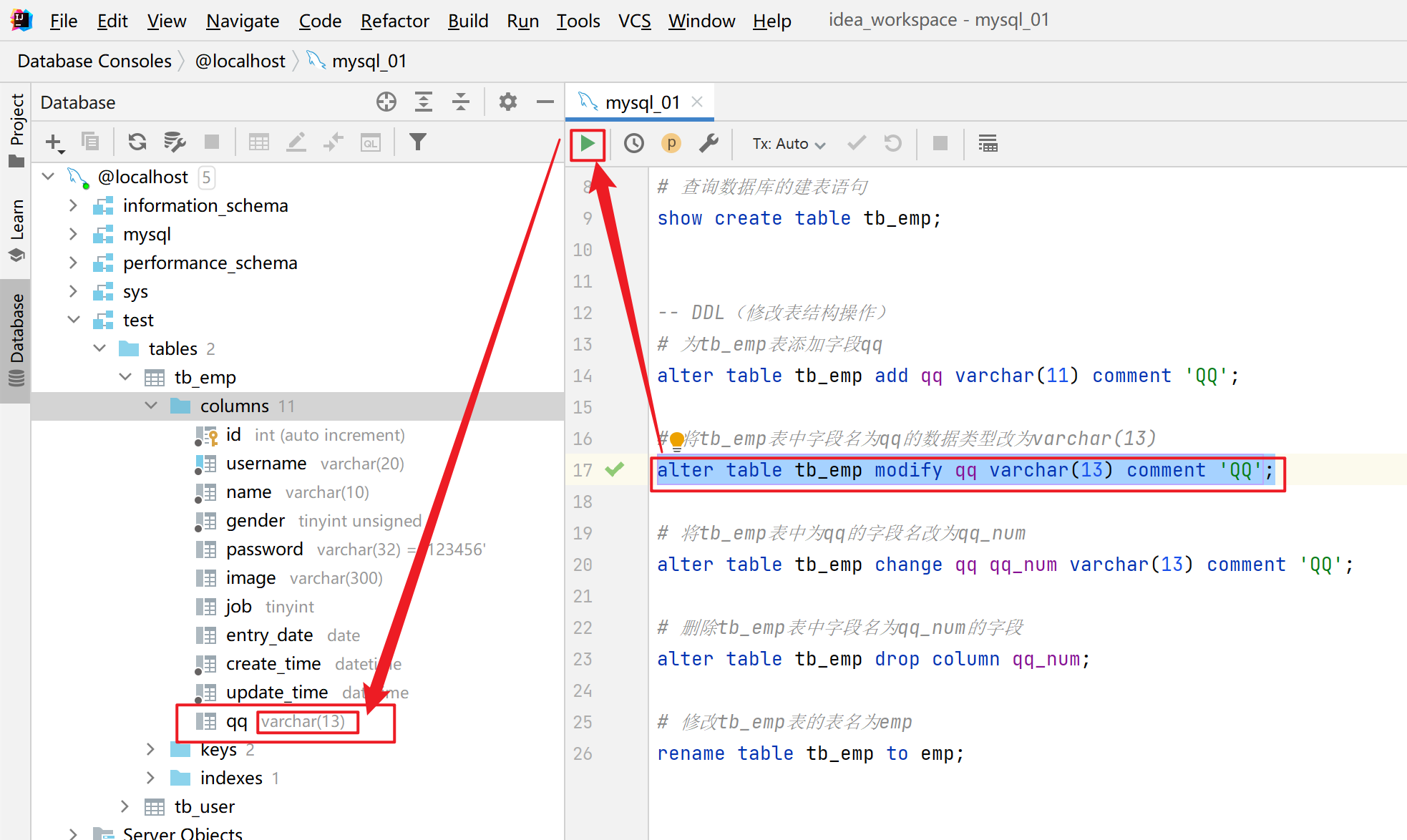Place cursor in drop column qq_num line

coord(873,659)
